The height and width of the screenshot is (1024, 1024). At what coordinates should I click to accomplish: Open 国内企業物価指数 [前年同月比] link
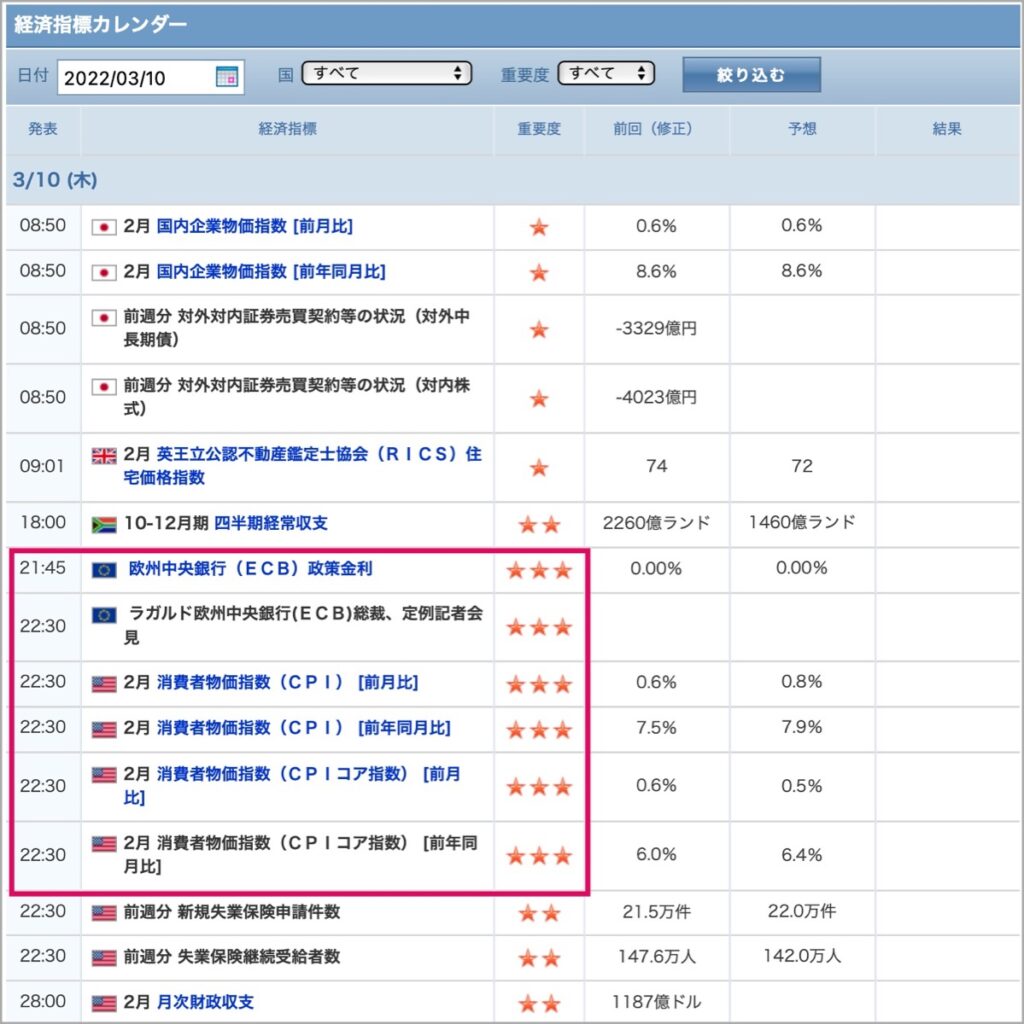point(271,272)
